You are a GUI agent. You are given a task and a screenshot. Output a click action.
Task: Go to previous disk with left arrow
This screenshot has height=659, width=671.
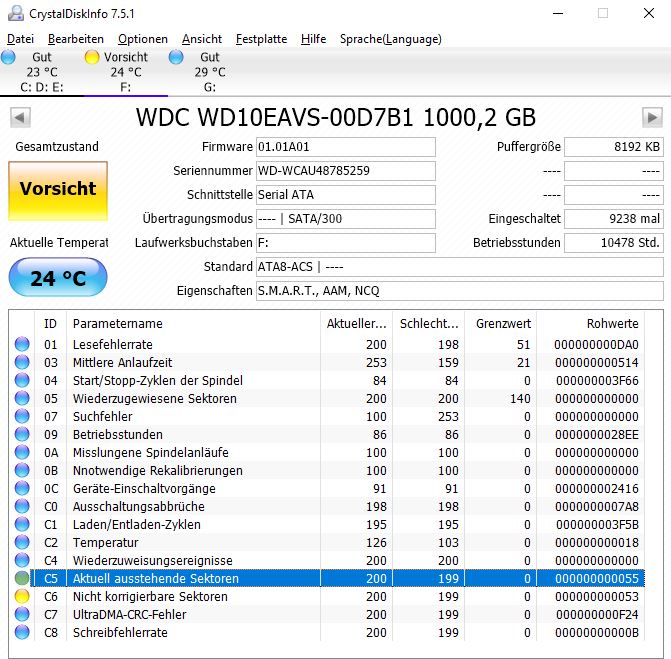[x=20, y=117]
